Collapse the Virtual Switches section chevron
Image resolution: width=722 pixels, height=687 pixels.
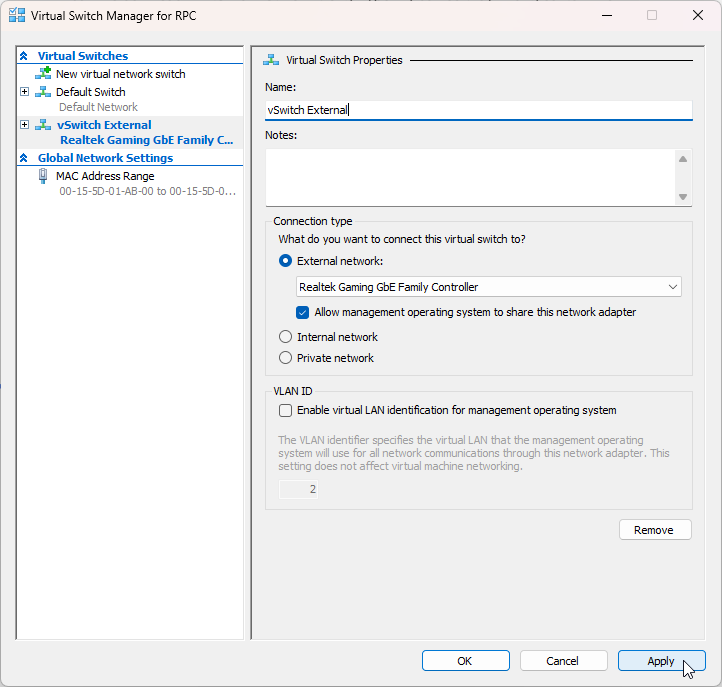pos(24,56)
